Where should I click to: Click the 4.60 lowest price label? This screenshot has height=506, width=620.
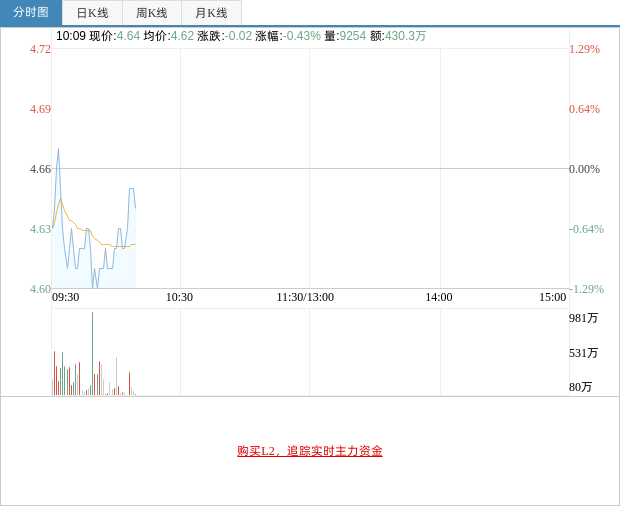(40, 289)
